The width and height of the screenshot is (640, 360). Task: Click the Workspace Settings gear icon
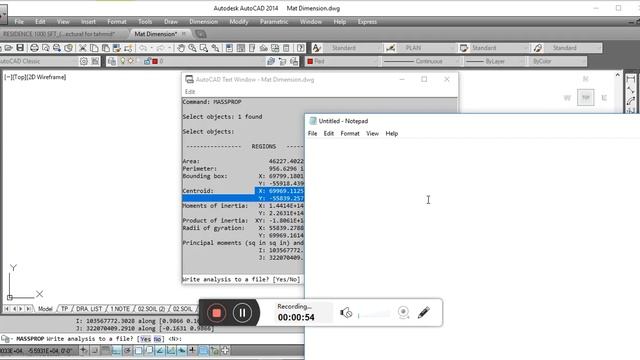84,61
